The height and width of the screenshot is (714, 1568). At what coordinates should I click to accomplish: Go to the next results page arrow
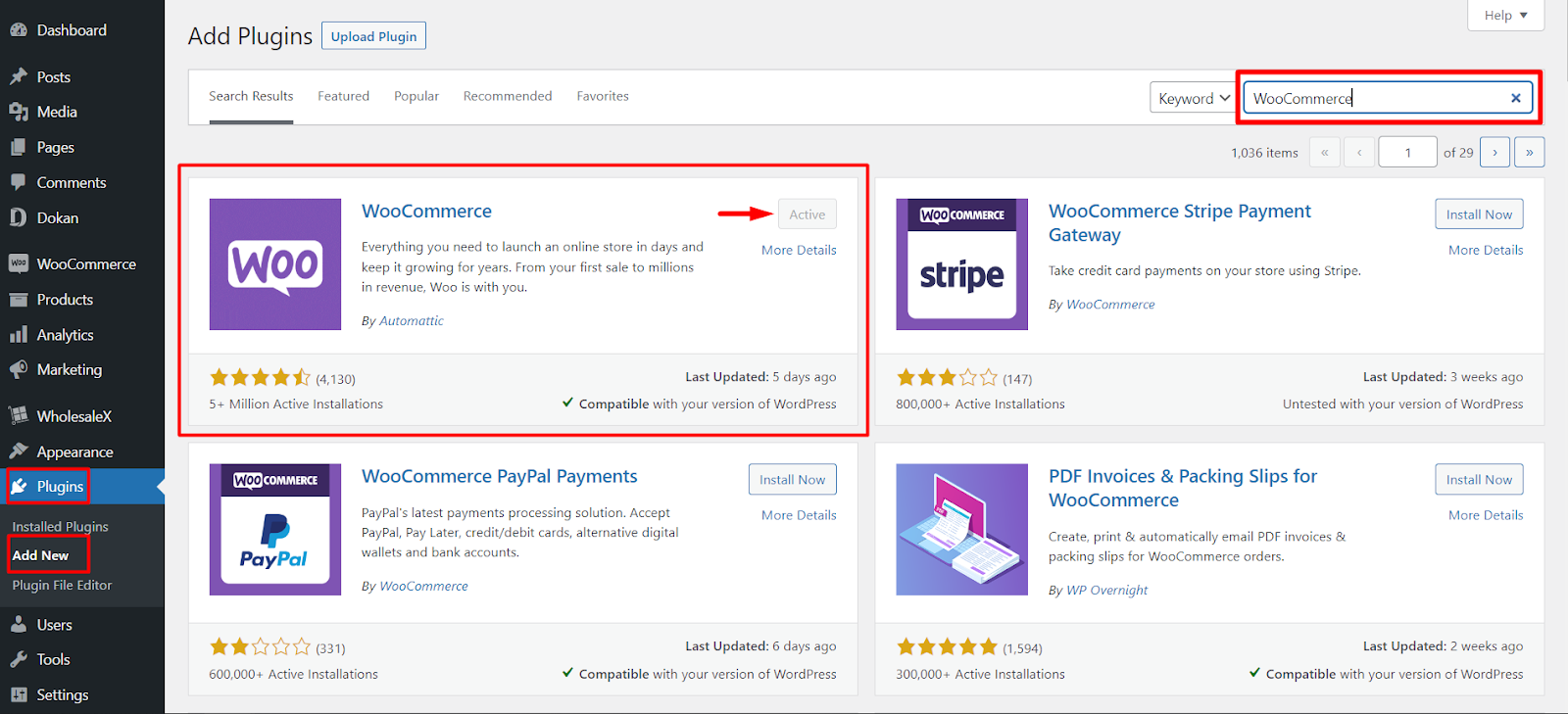point(1494,152)
